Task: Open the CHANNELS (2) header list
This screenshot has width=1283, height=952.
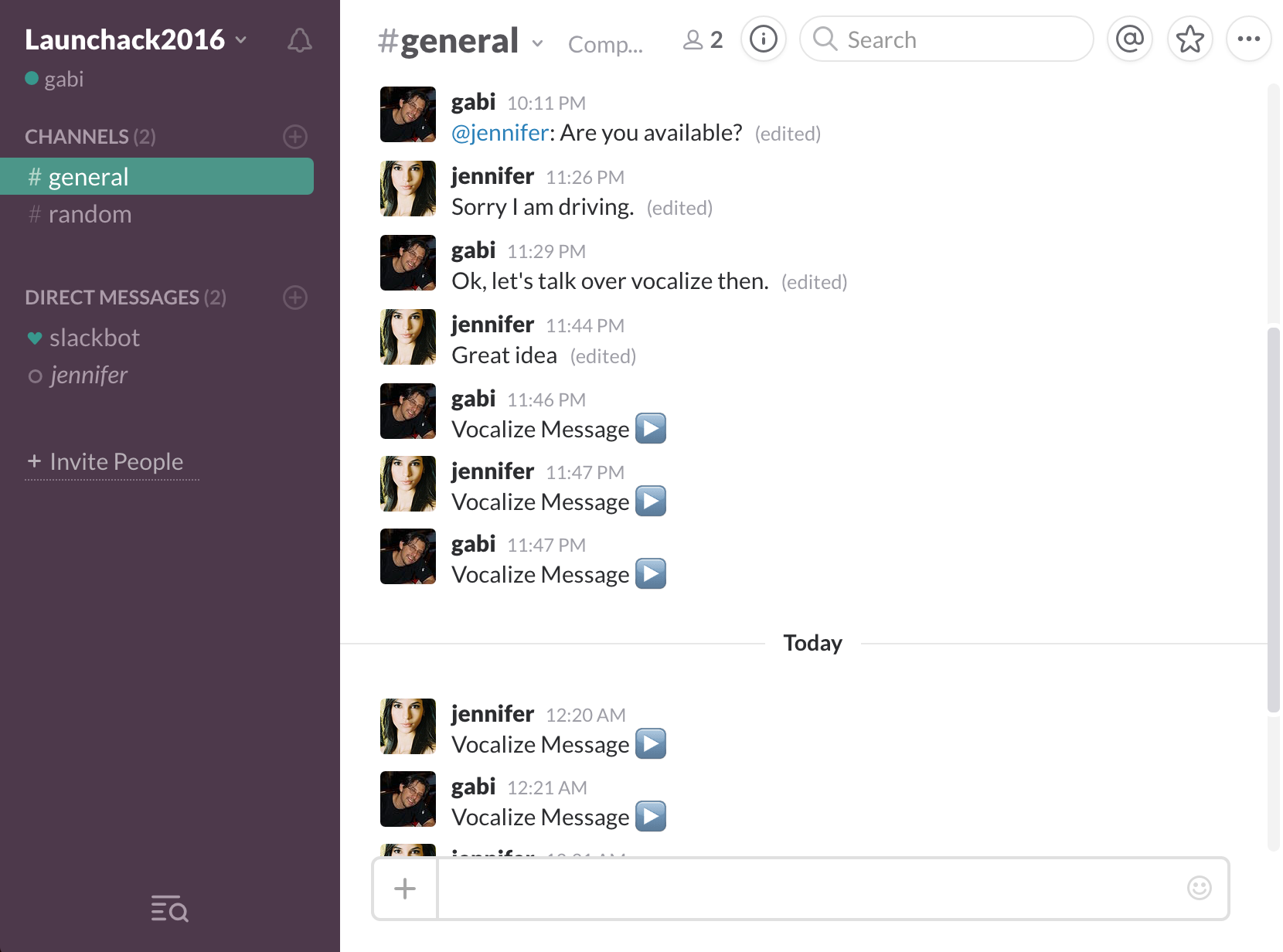Action: pos(90,137)
